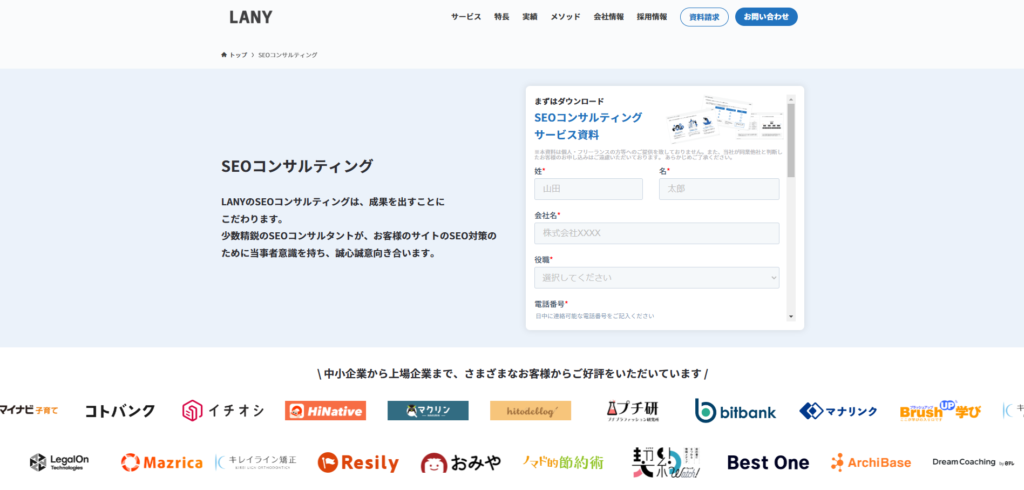Click form scrollbar up arrow
The image size is (1024, 490).
(791, 99)
